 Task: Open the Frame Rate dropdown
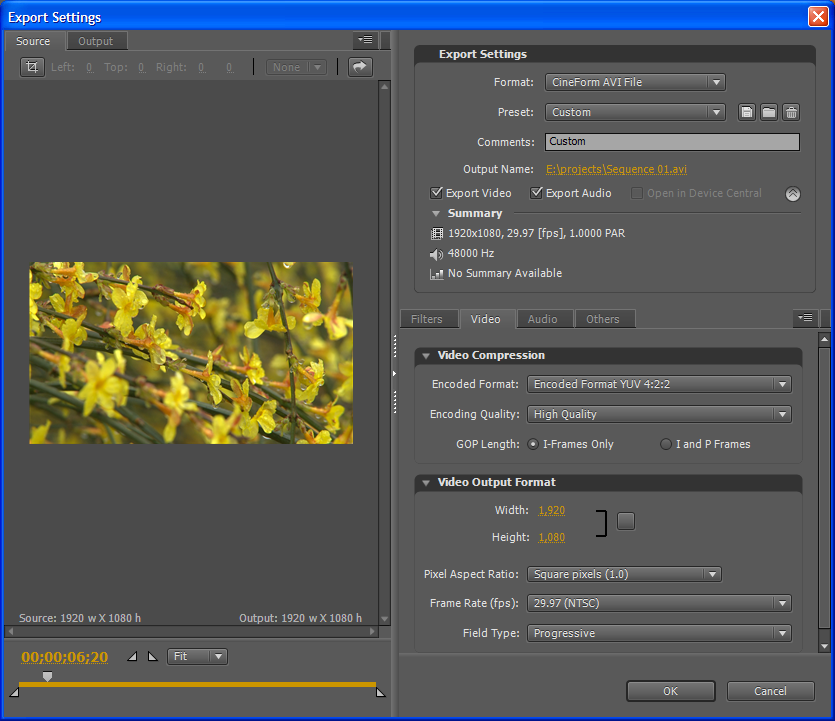click(x=659, y=603)
